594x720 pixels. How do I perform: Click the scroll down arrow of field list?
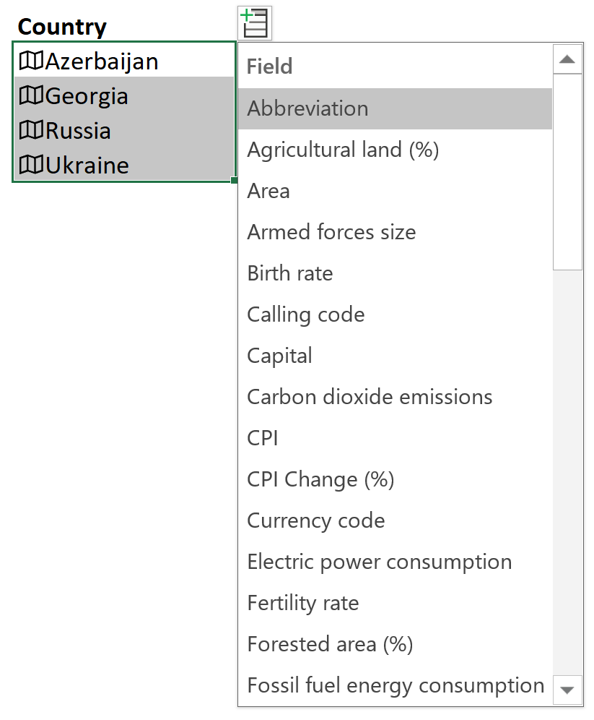click(567, 690)
